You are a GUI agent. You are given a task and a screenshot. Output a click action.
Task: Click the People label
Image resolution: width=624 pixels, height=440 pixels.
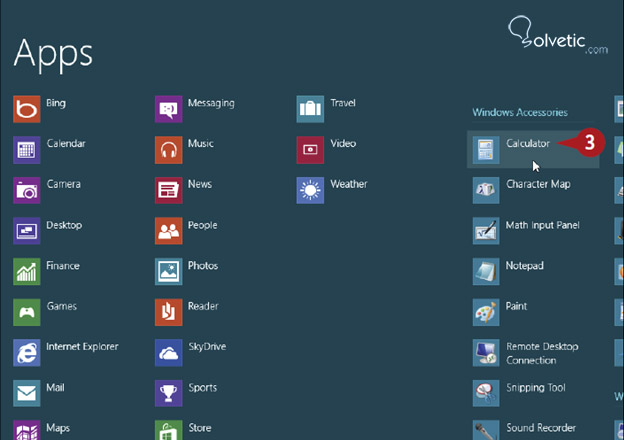coord(203,226)
